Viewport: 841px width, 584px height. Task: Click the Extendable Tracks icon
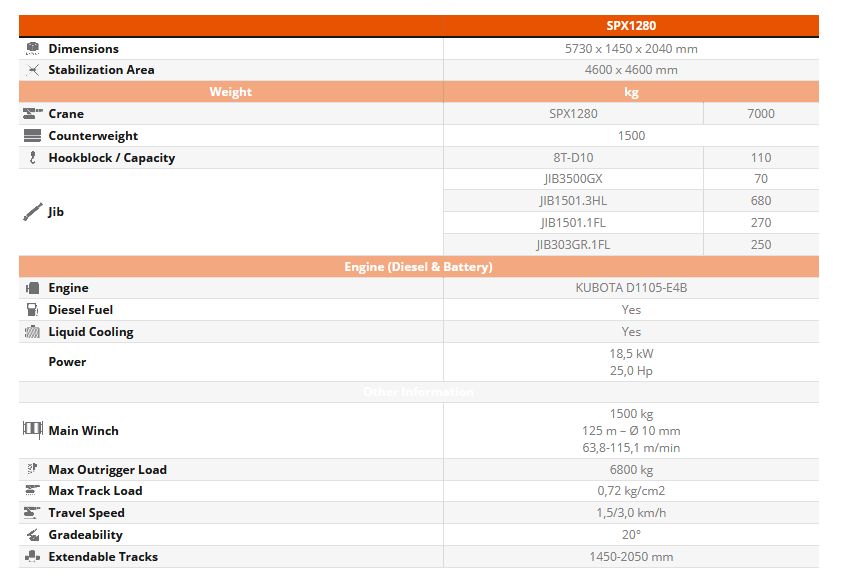click(32, 557)
